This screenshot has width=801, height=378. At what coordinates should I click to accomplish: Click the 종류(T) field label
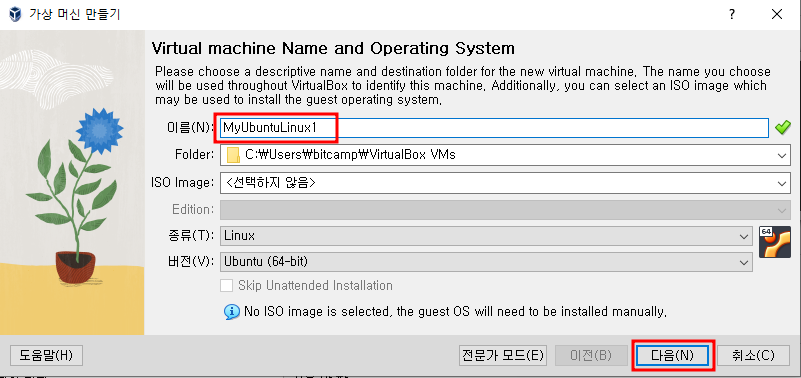click(190, 236)
